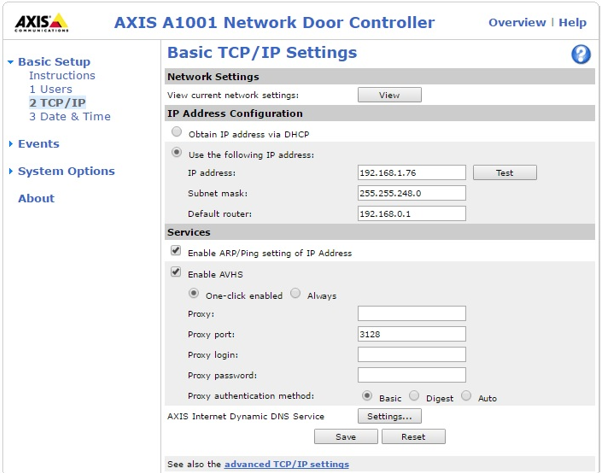Click the Network Settings section header
This screenshot has width=602, height=473.
pos(380,76)
